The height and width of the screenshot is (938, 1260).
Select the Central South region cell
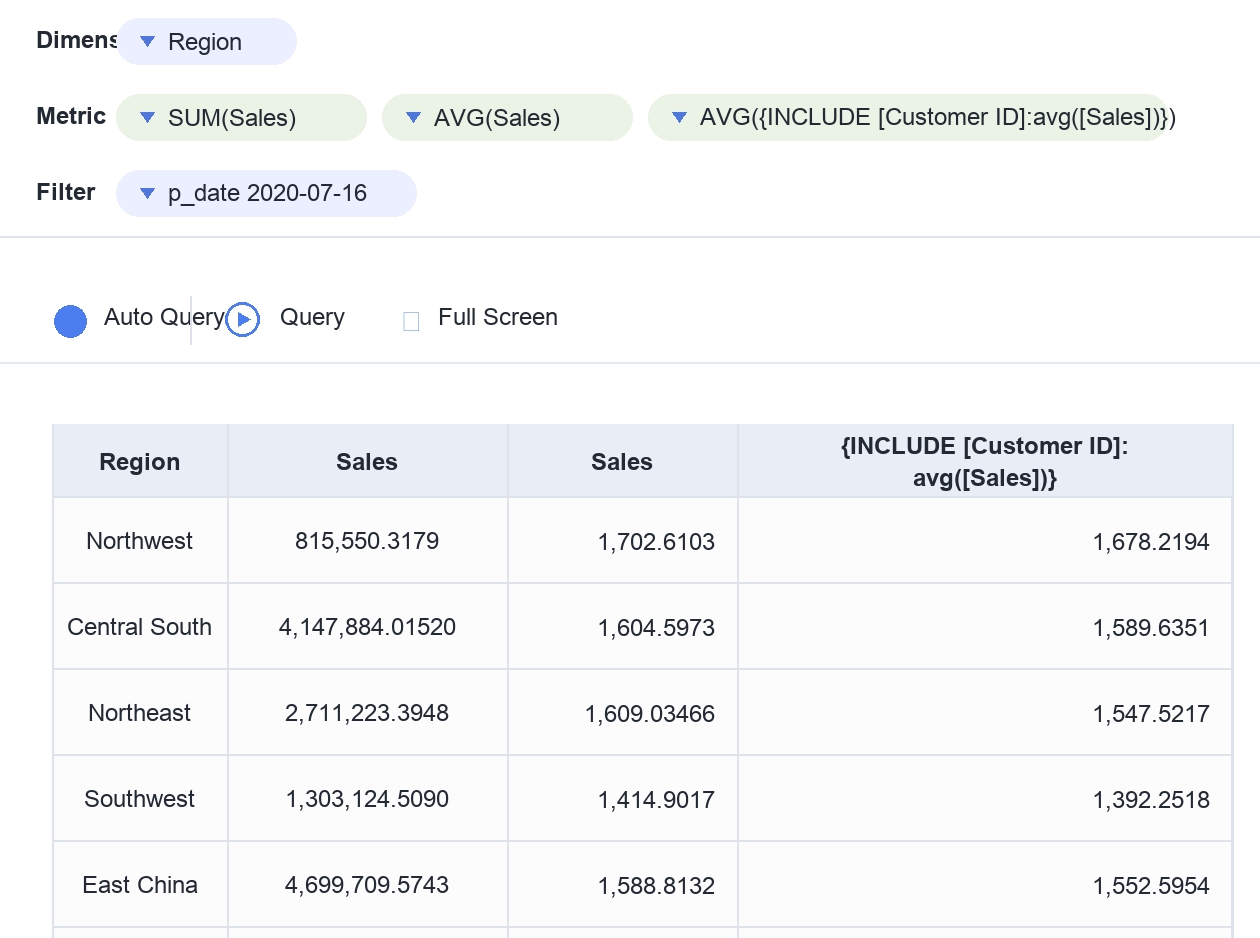pos(140,627)
